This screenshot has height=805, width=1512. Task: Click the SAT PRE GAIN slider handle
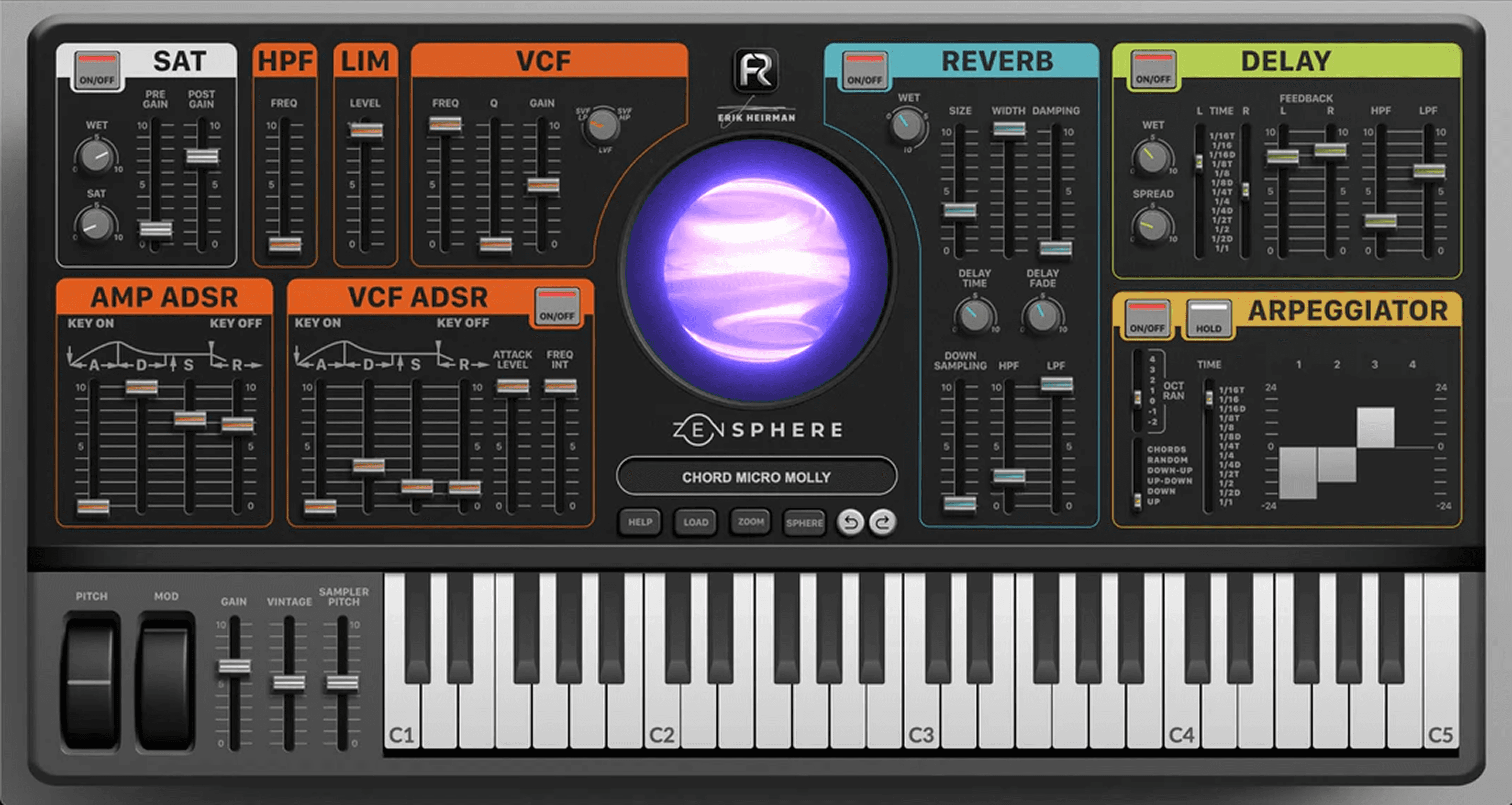pos(155,228)
